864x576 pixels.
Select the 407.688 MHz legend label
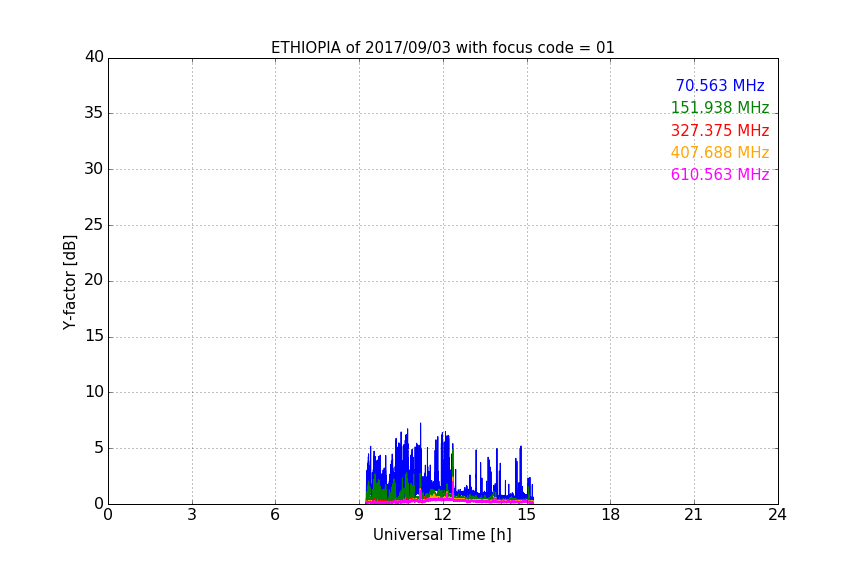coord(720,152)
